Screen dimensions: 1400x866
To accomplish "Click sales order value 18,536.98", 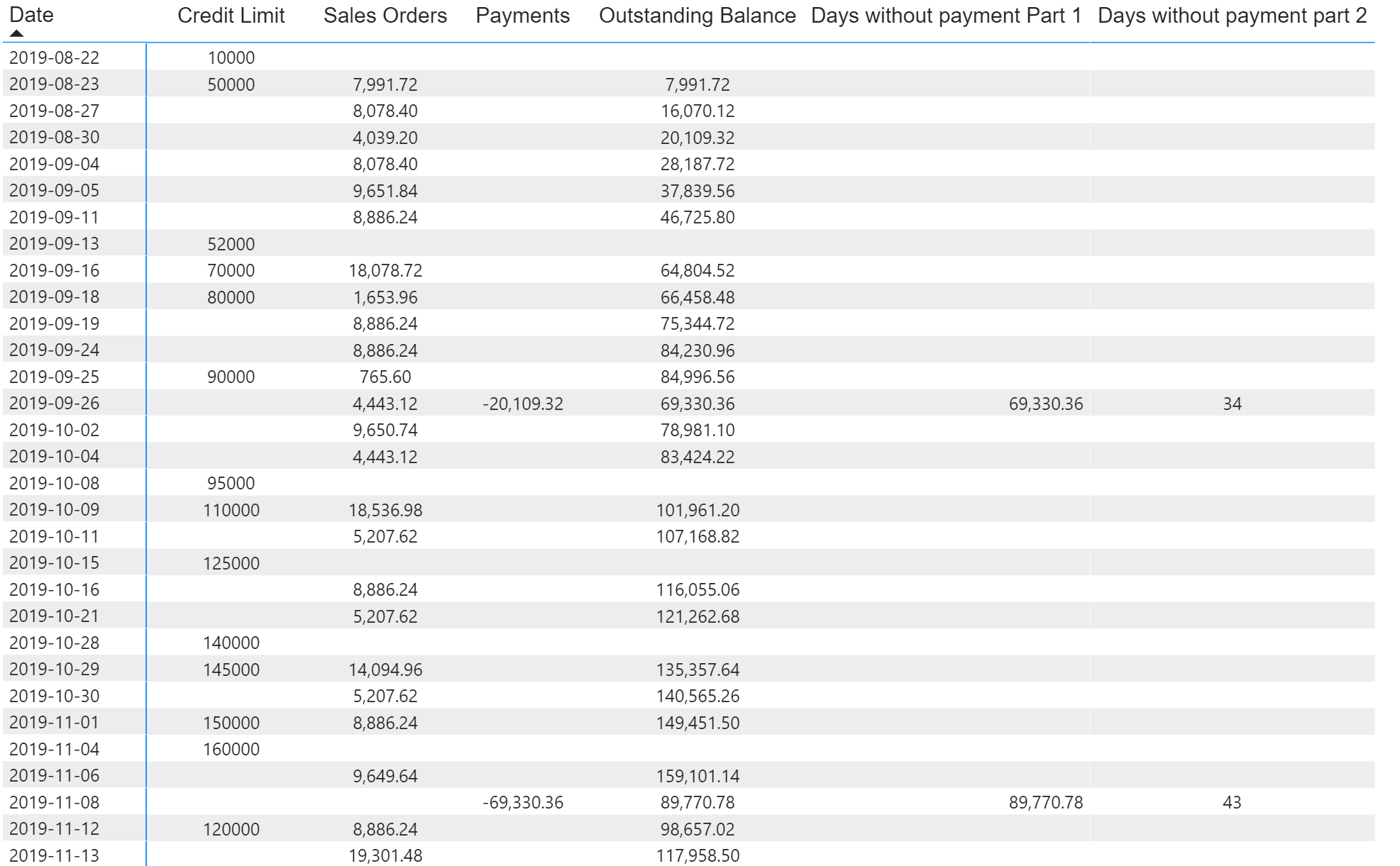I will click(x=385, y=510).
